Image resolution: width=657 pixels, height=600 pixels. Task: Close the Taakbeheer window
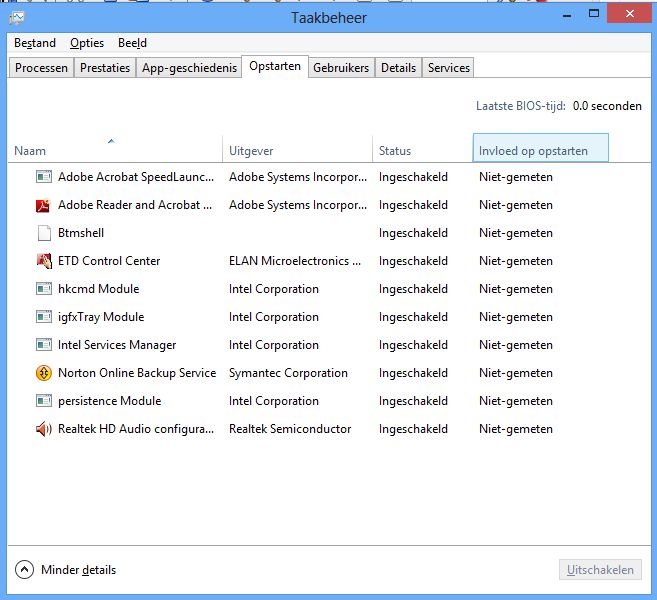(629, 13)
